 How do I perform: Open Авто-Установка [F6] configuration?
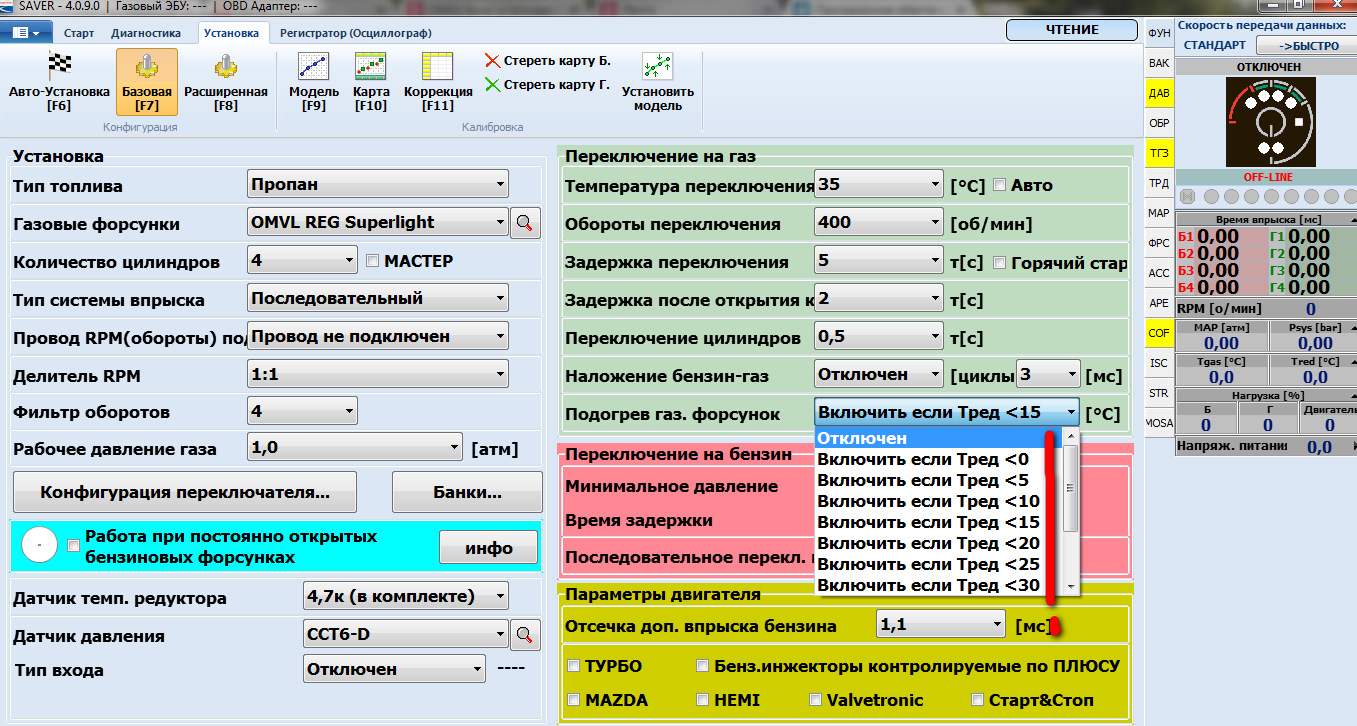(x=59, y=82)
